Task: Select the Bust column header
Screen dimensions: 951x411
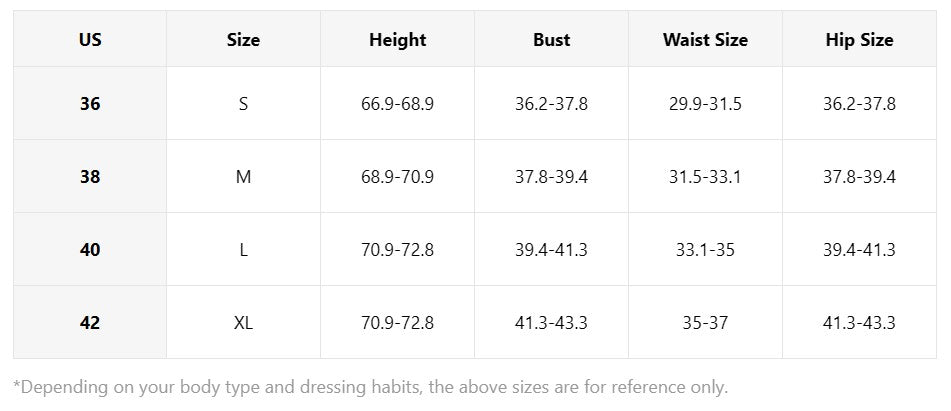Action: [x=551, y=39]
